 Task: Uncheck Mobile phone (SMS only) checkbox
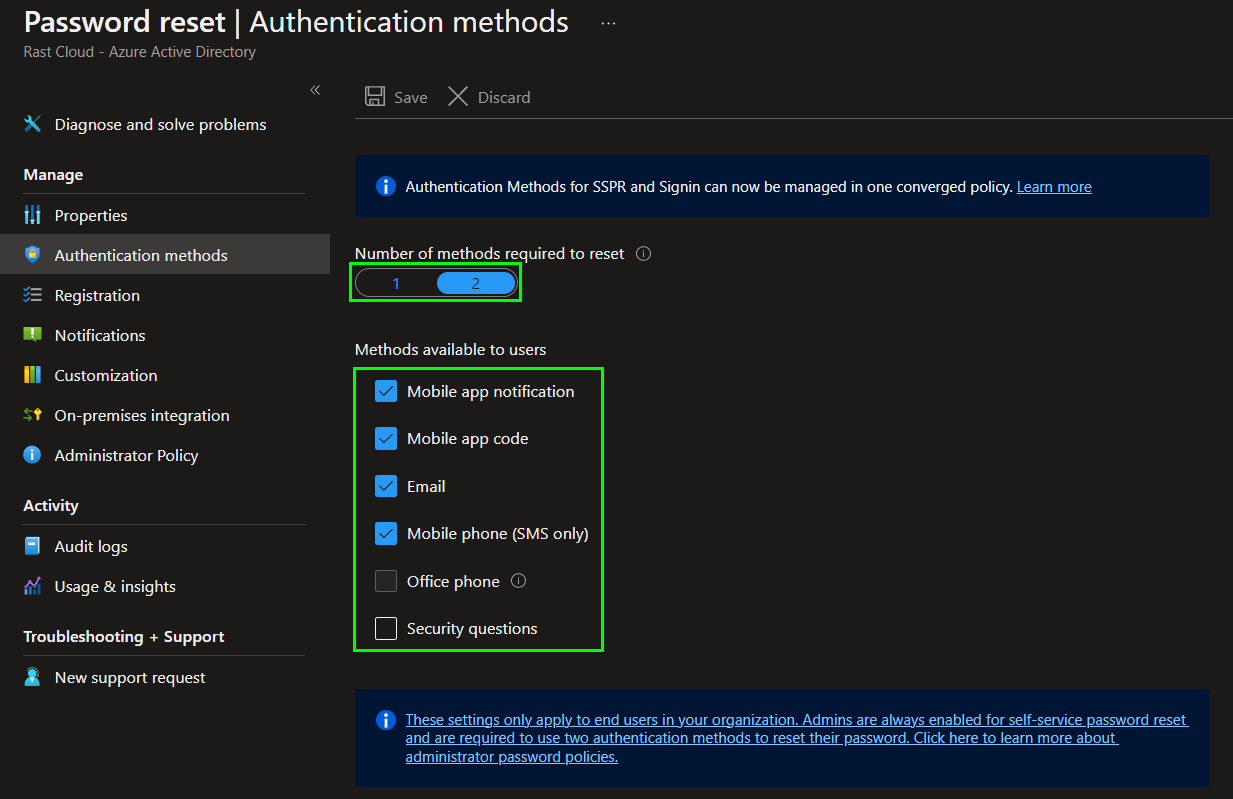pyautogui.click(x=386, y=533)
